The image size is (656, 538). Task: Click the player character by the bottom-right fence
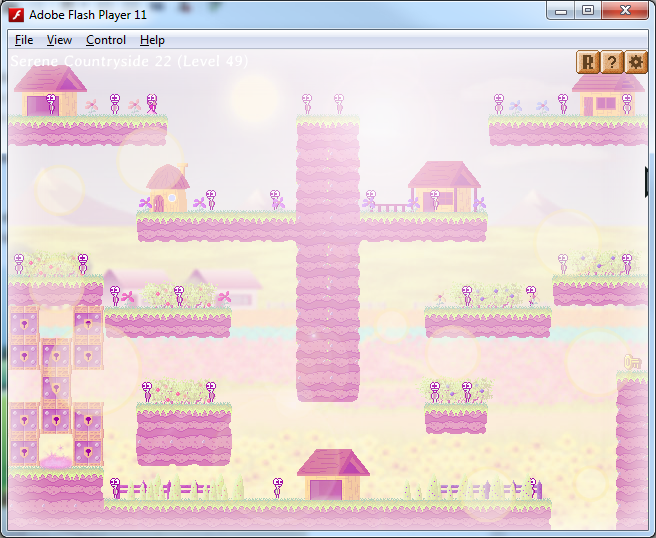534,487
